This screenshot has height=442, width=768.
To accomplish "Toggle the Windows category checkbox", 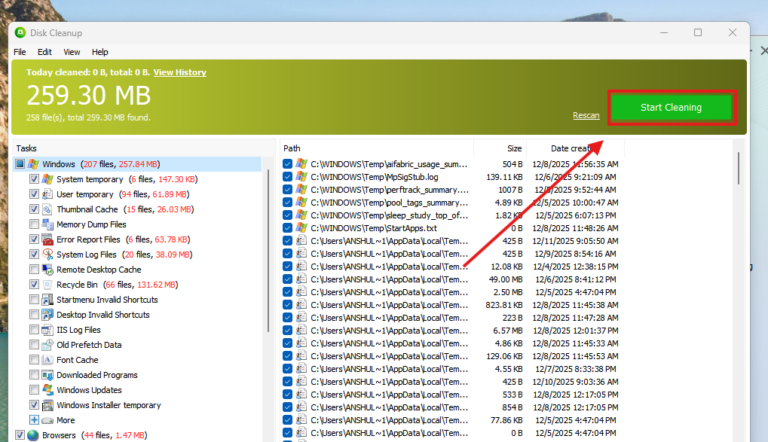I will coord(20,164).
